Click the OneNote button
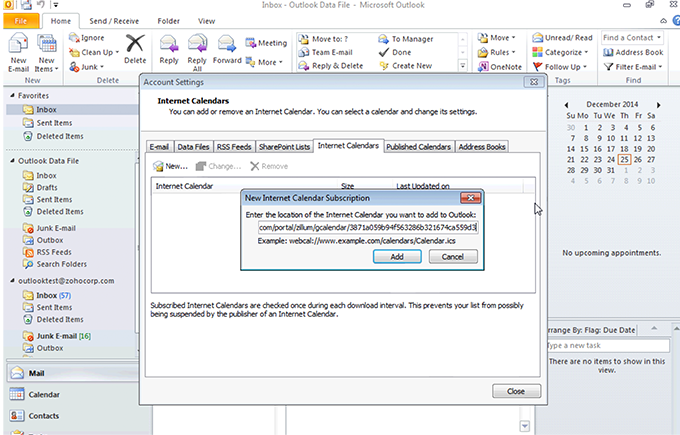This screenshot has width=680, height=435. [500, 67]
